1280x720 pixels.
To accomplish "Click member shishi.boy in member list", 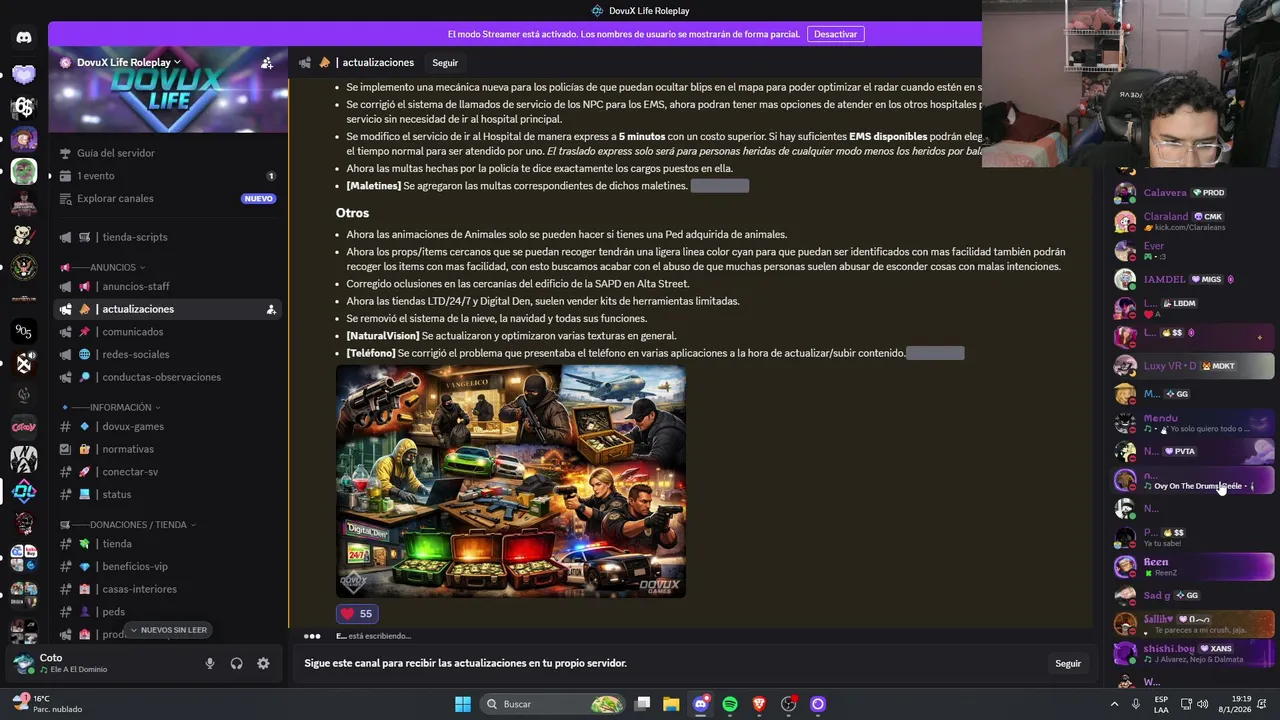I will 1193,653.
